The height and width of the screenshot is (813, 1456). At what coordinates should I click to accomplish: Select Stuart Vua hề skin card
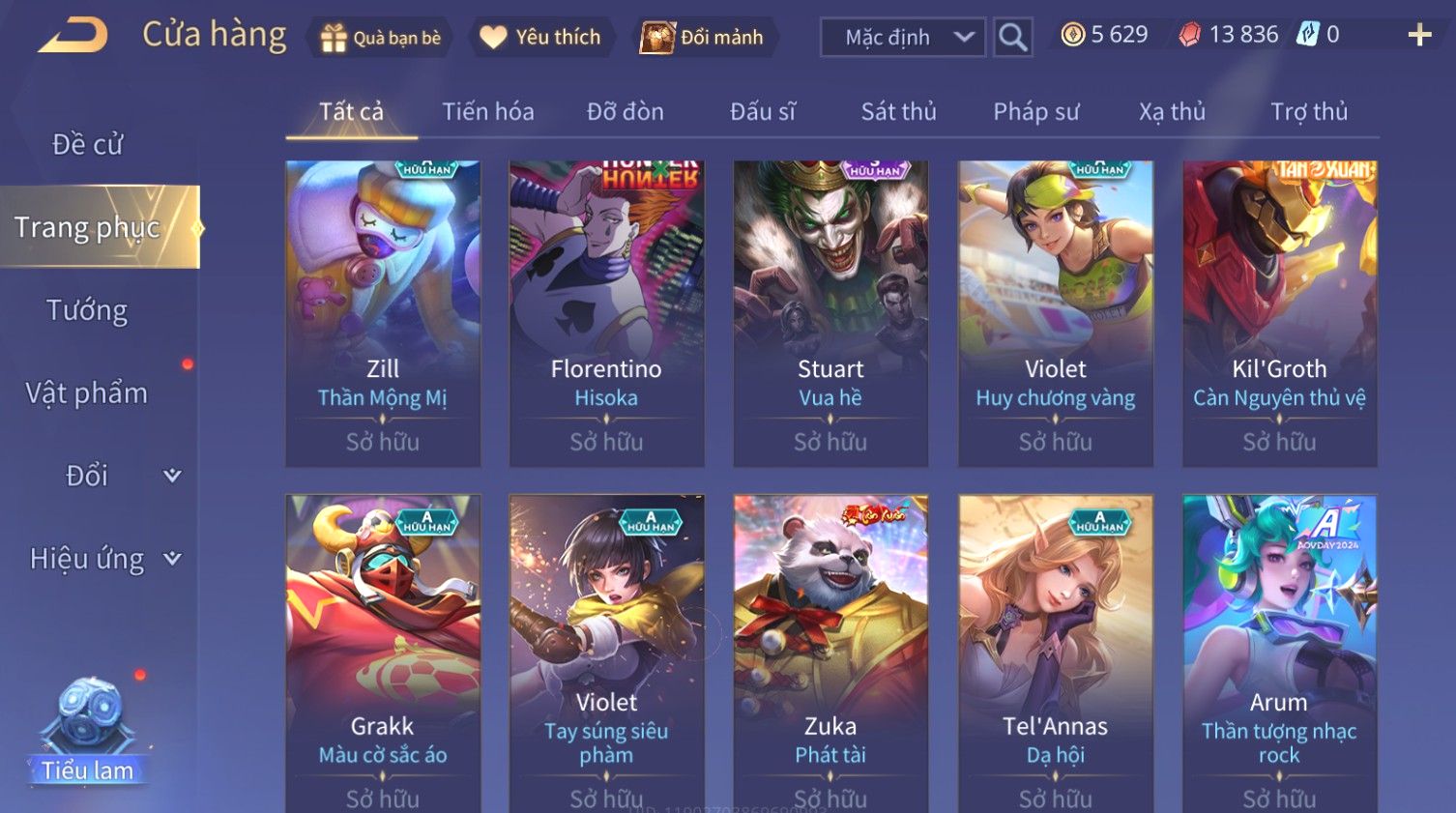pyautogui.click(x=830, y=314)
